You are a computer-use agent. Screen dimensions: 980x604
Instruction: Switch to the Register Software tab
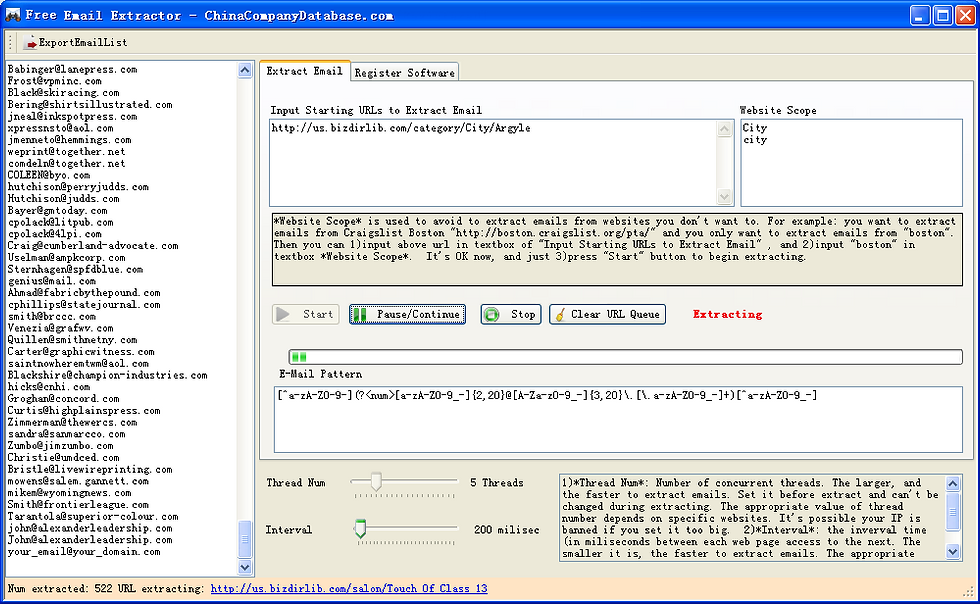pyautogui.click(x=404, y=73)
